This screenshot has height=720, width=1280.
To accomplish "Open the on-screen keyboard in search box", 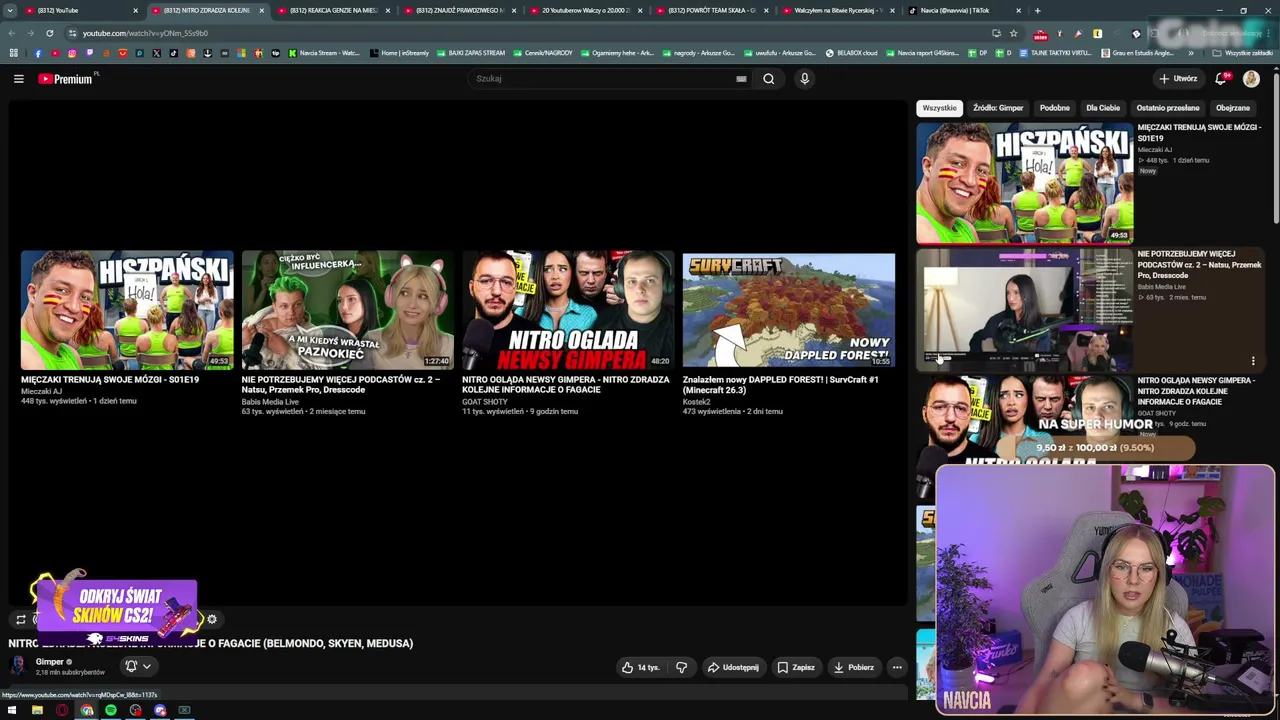I will pos(741,79).
